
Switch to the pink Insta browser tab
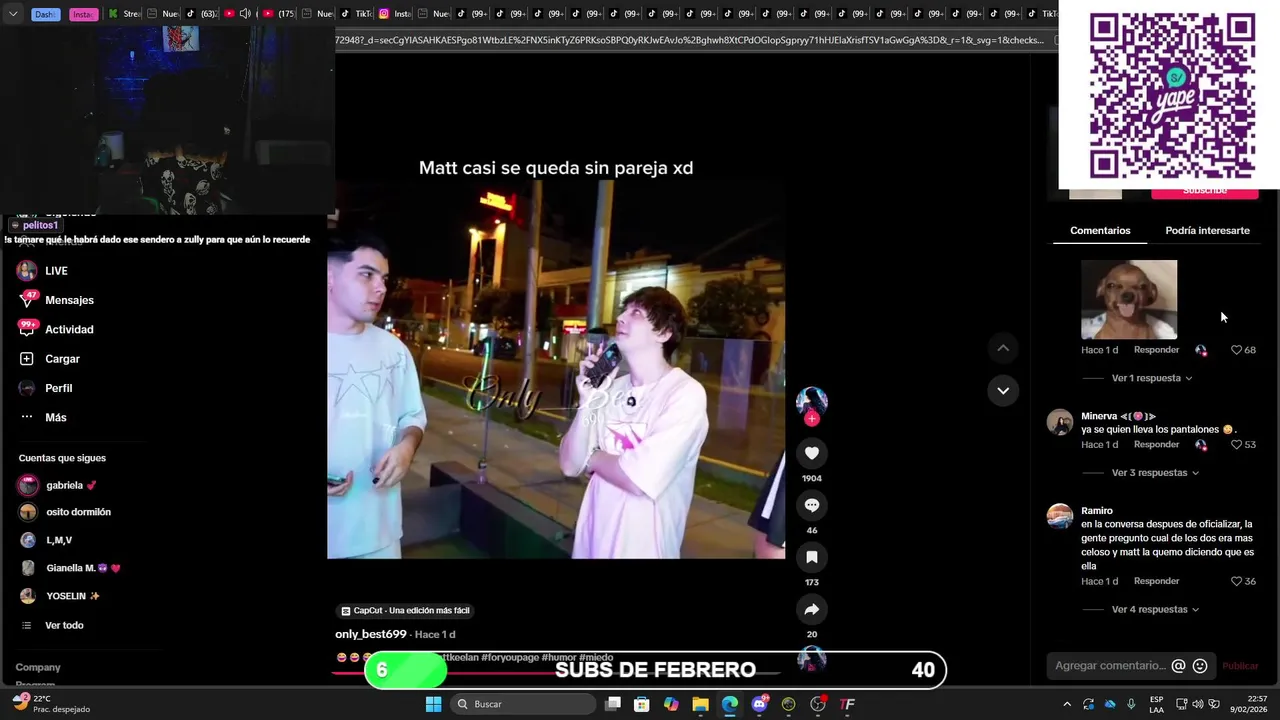[84, 14]
